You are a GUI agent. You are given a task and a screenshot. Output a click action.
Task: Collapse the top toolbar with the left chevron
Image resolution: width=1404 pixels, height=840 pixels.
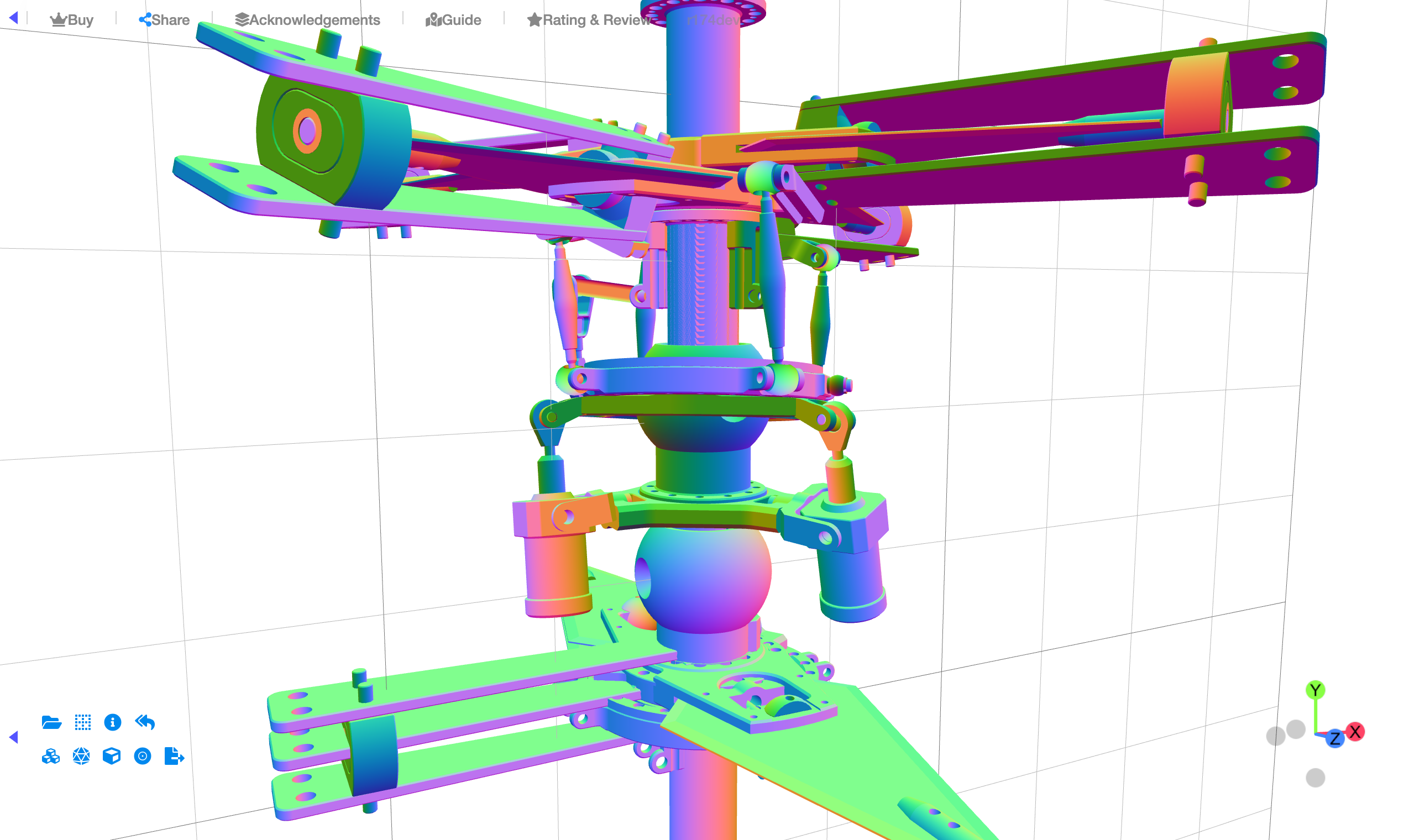tap(14, 18)
